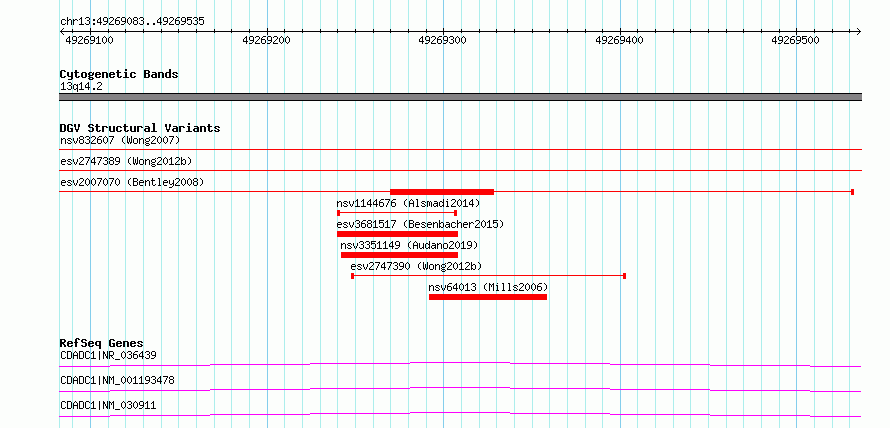The image size is (890, 428).
Task: Open variant esv2747390 (Wong2012b)
Action: coord(417,266)
